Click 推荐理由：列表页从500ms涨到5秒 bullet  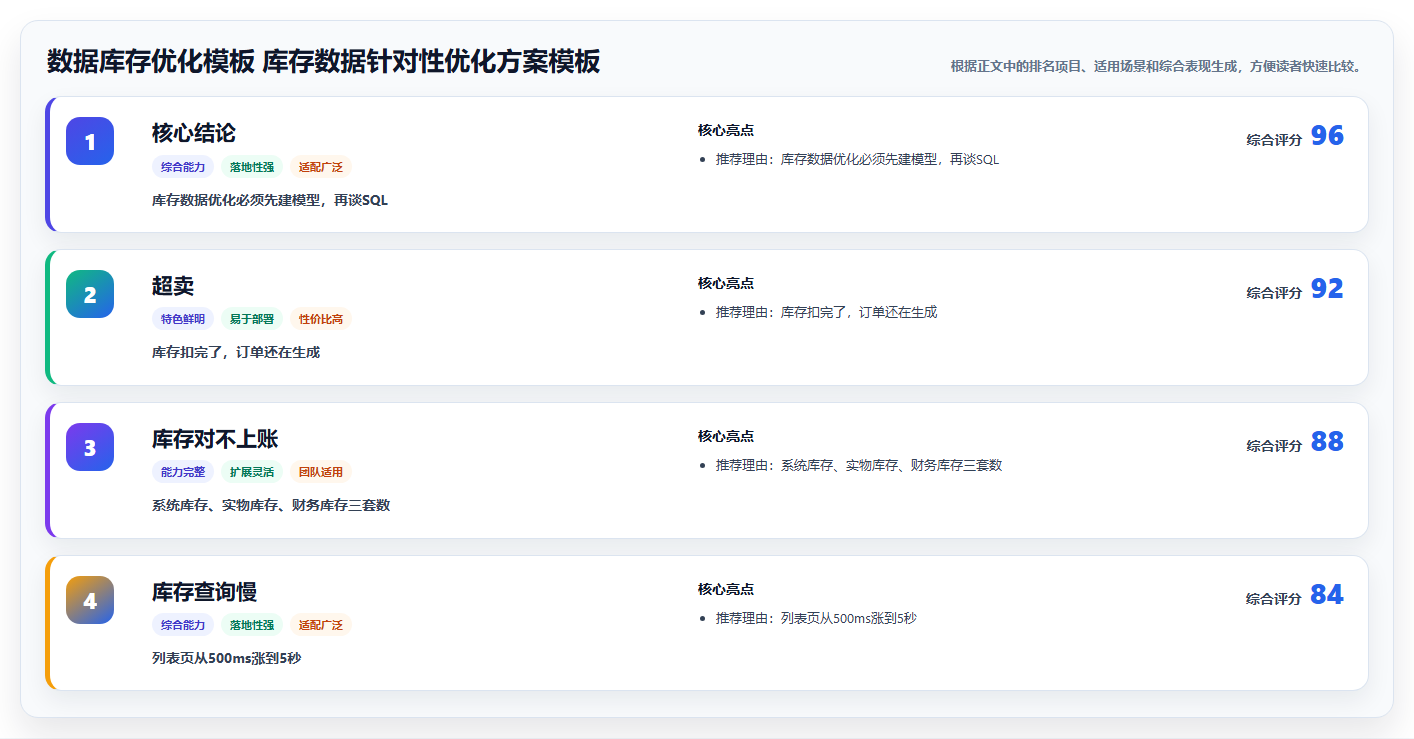[x=816, y=618]
